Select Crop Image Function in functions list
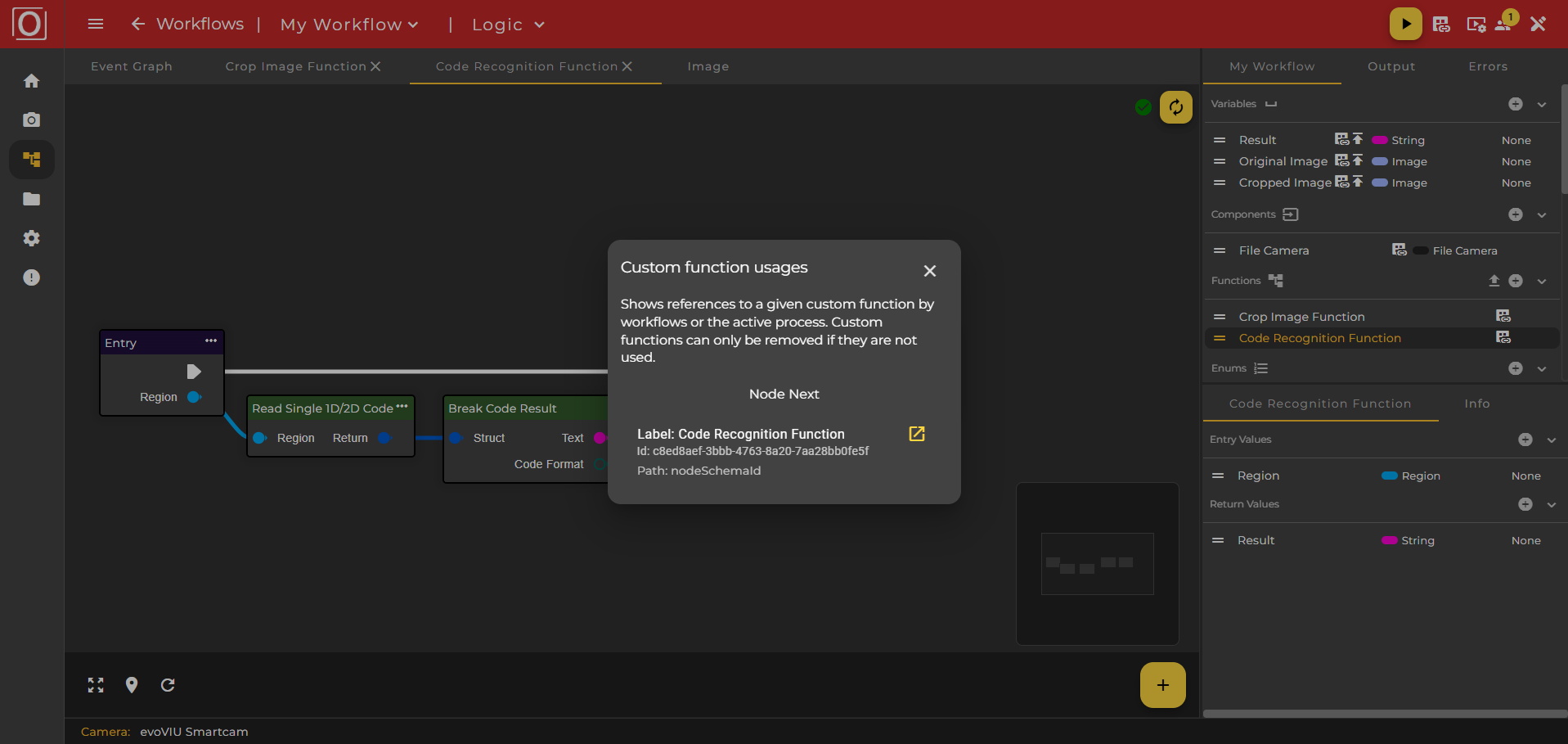Image resolution: width=1568 pixels, height=744 pixels. pos(1301,317)
